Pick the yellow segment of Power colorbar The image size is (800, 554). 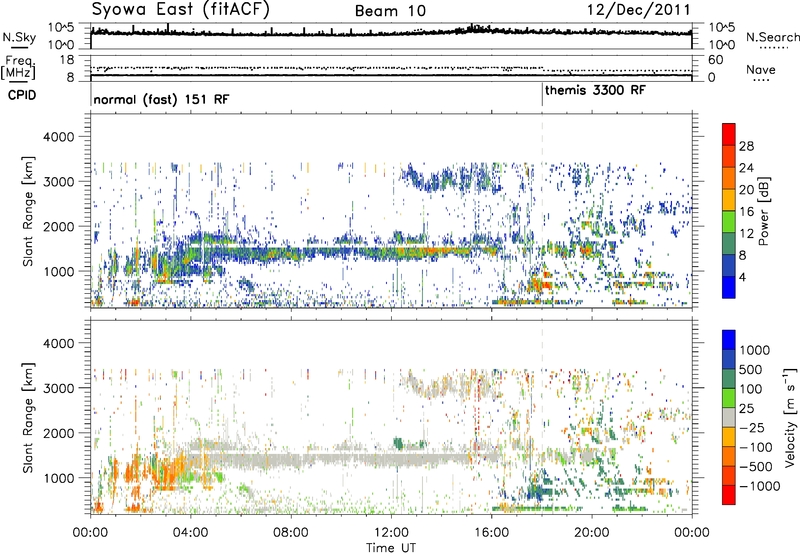[x=729, y=200]
